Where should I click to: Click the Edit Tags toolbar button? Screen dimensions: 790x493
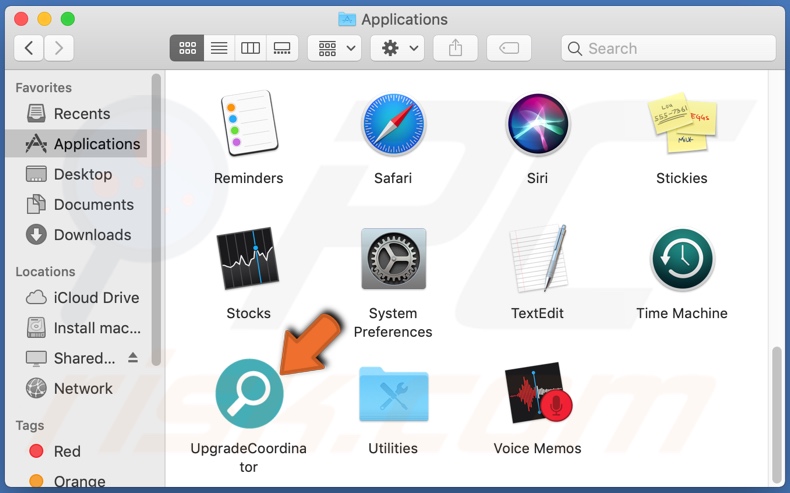(x=509, y=48)
